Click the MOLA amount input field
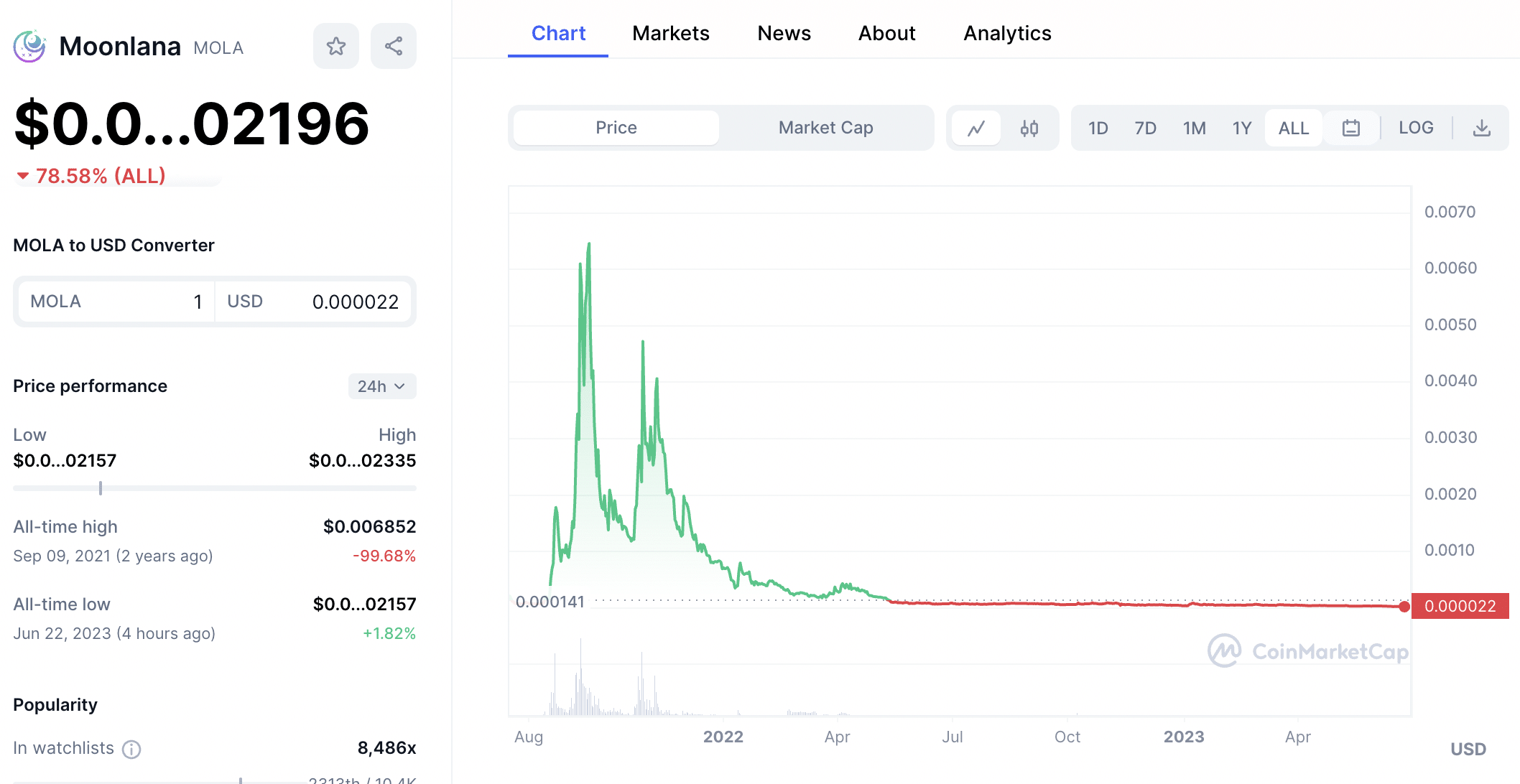Image resolution: width=1520 pixels, height=784 pixels. click(116, 302)
